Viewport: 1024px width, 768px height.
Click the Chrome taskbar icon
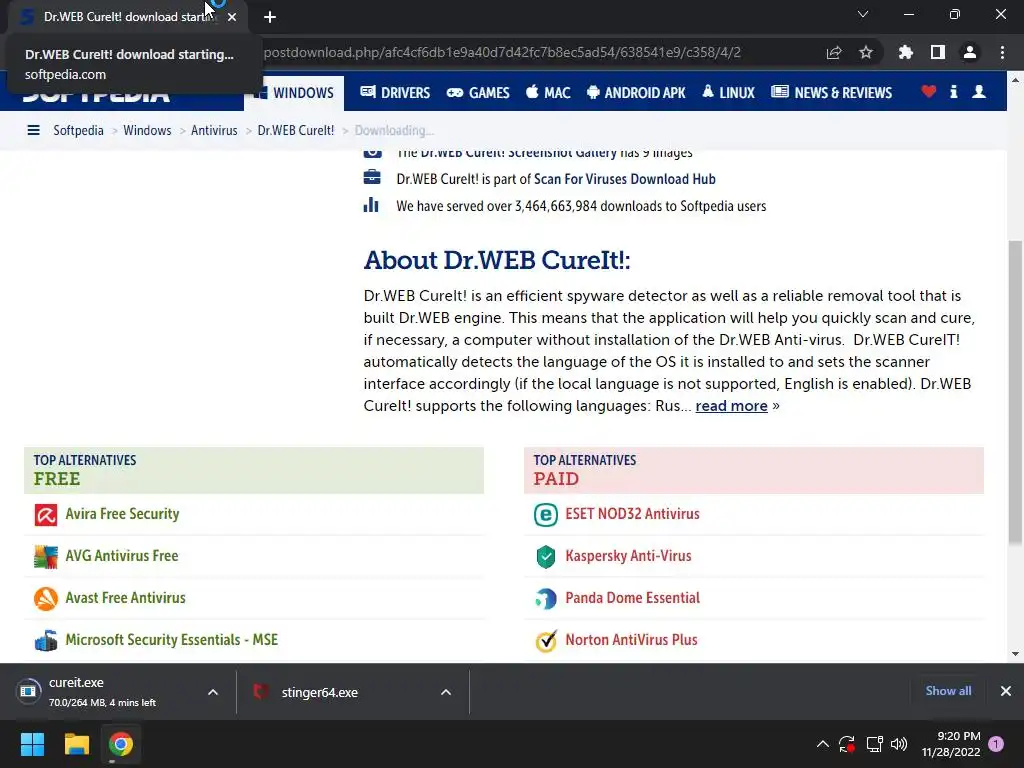pos(121,744)
